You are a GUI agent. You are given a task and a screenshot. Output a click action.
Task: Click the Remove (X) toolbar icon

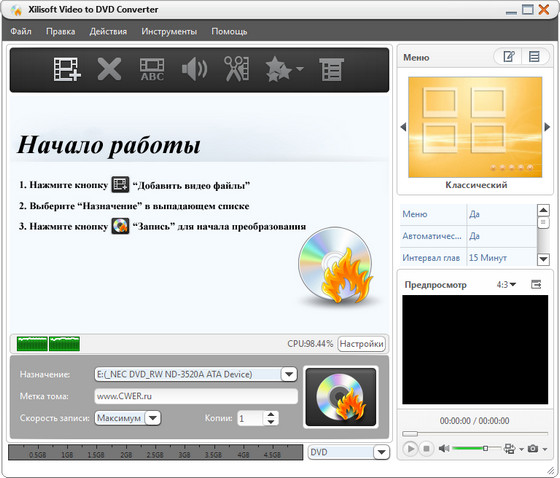(109, 69)
